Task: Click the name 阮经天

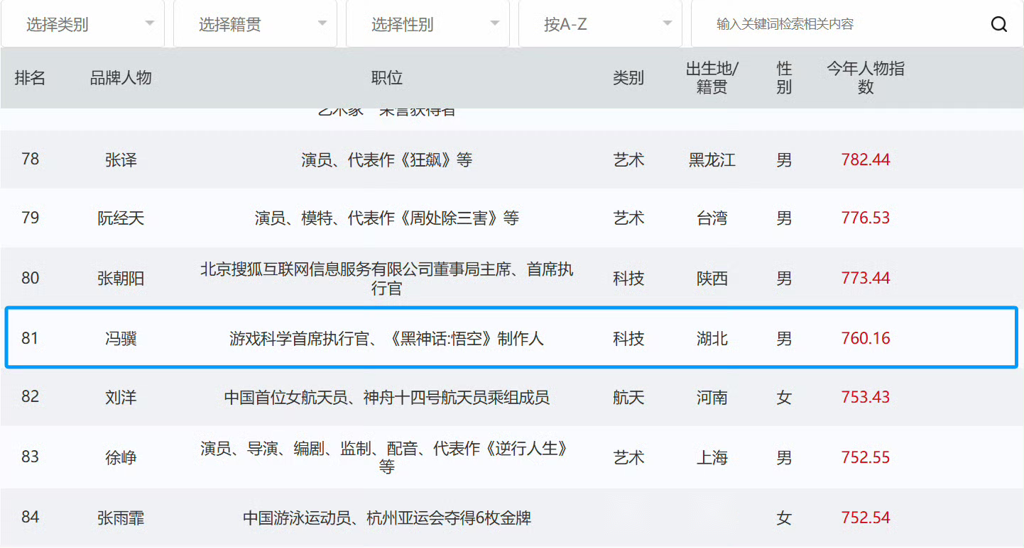Action: [x=121, y=218]
